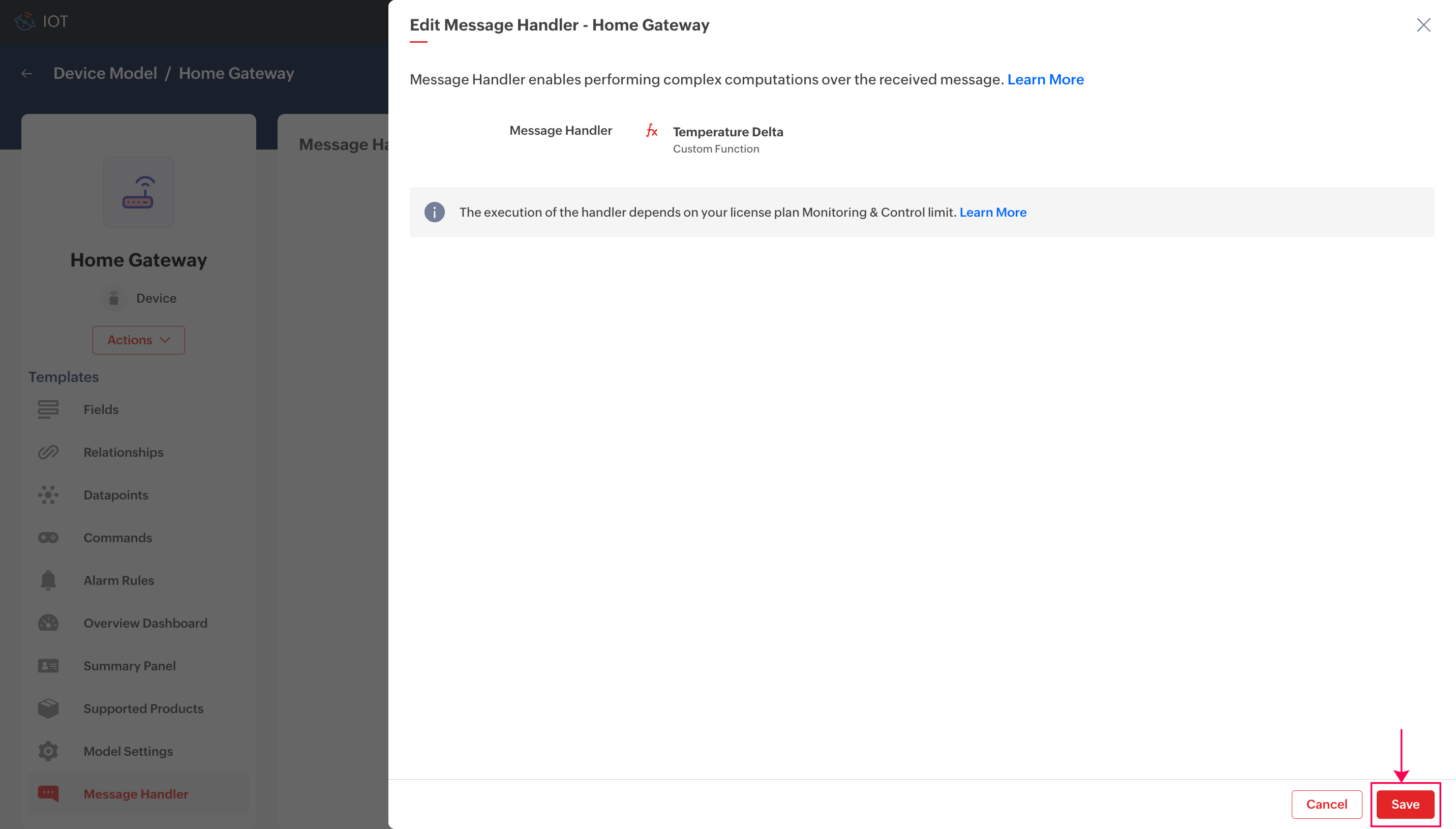Click the Relationships link icon
Image resolution: width=1456 pixels, height=829 pixels.
(x=48, y=452)
